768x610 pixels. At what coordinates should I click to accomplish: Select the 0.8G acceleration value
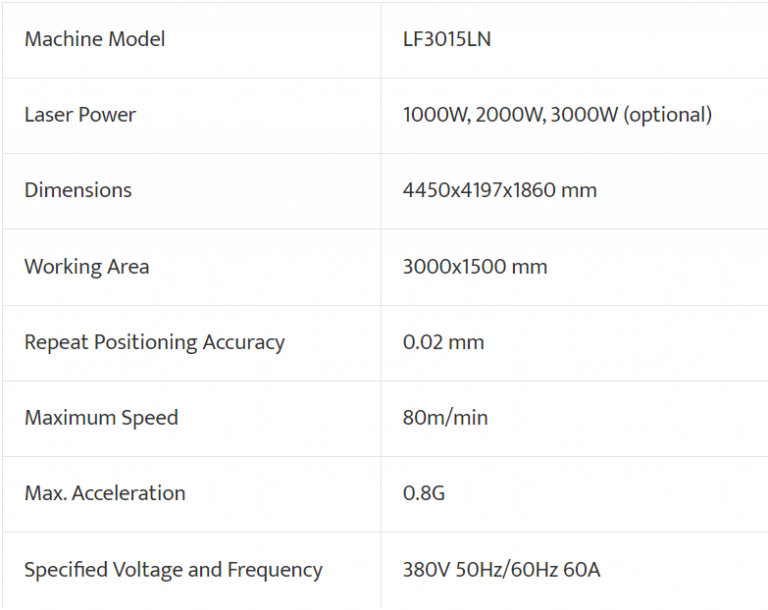point(424,493)
